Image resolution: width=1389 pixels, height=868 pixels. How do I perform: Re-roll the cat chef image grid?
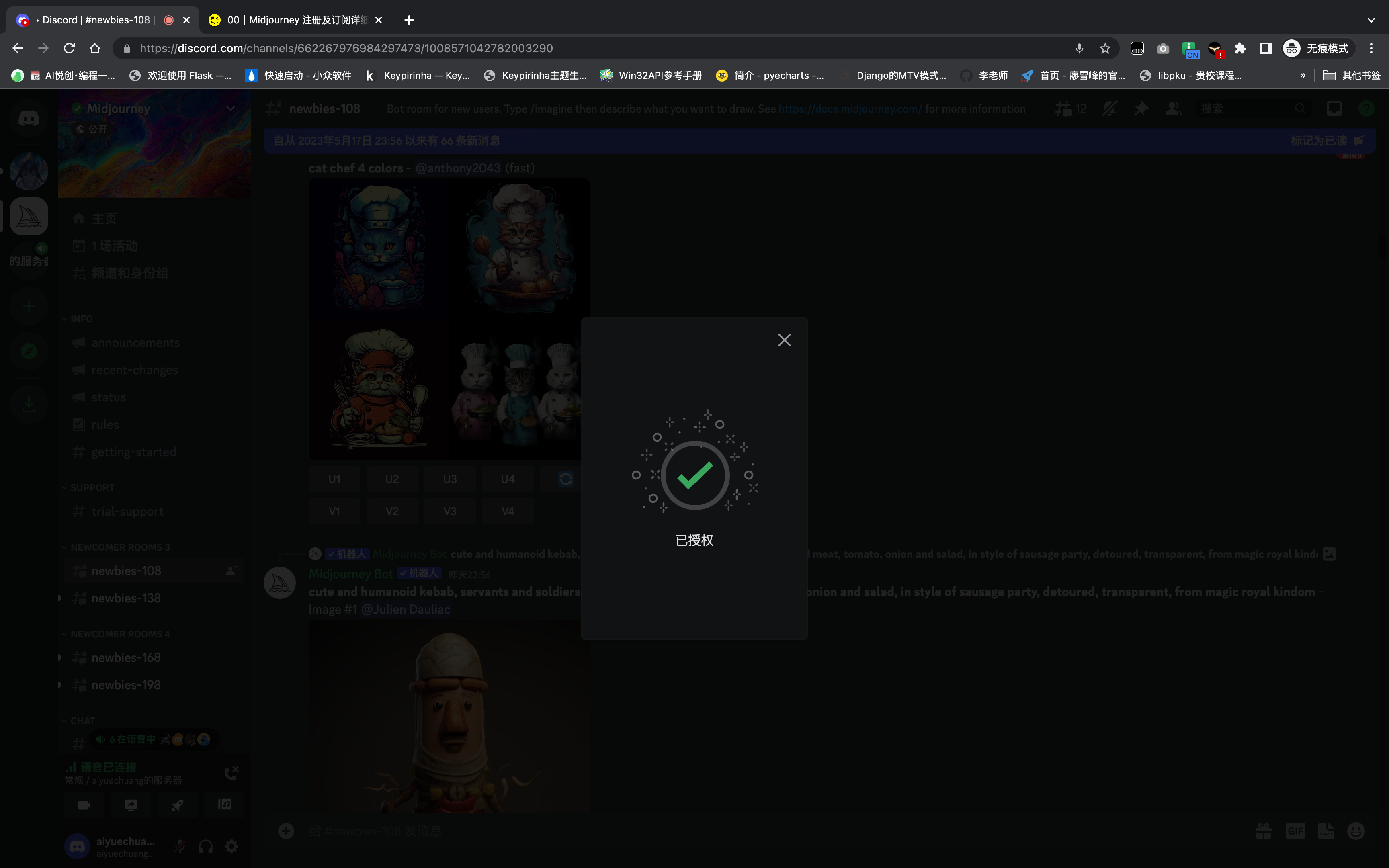coord(565,479)
